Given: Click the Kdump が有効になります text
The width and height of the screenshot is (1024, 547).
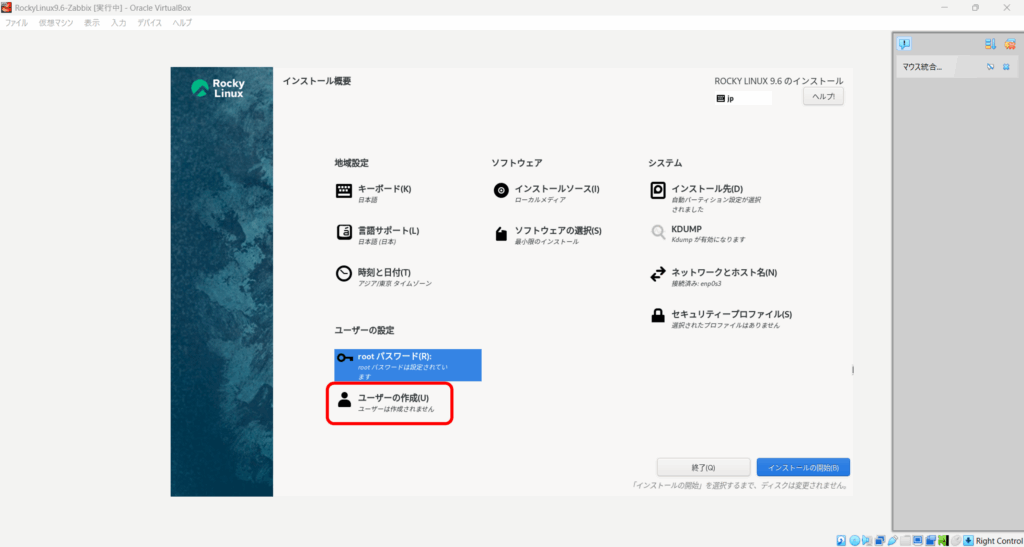Looking at the screenshot, I should coord(709,240).
